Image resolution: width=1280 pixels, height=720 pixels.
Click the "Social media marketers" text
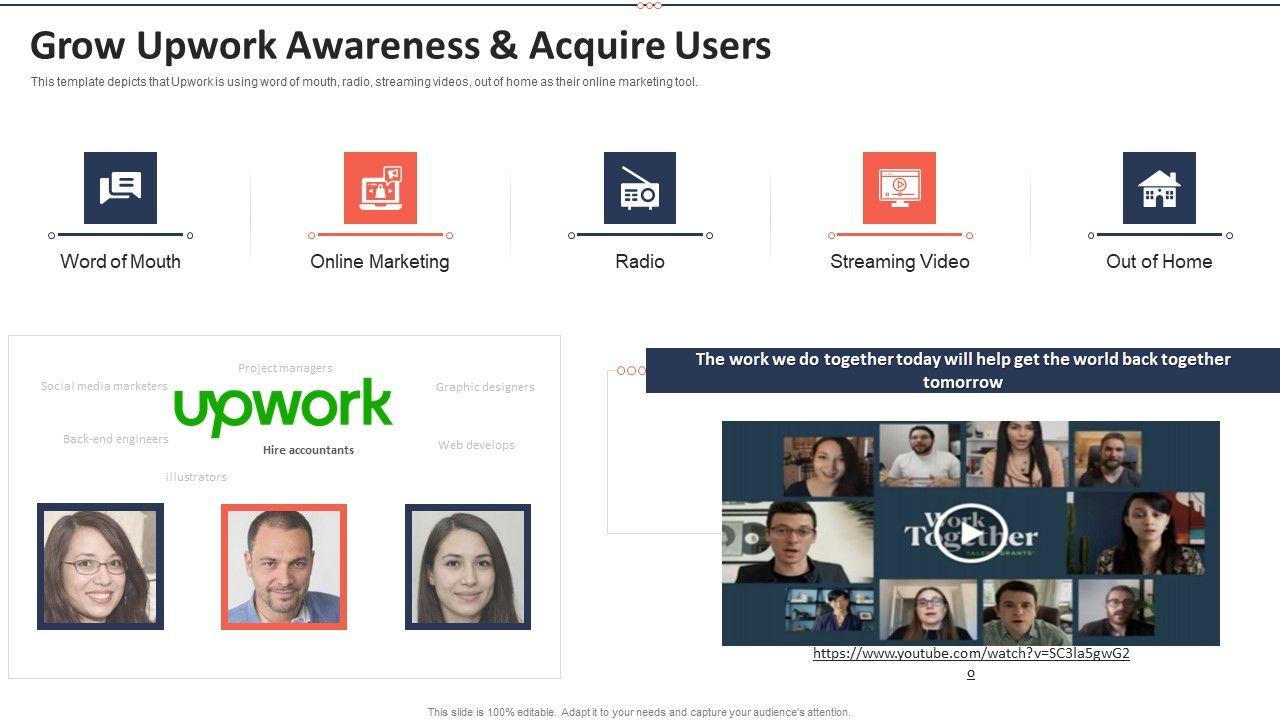coord(104,386)
